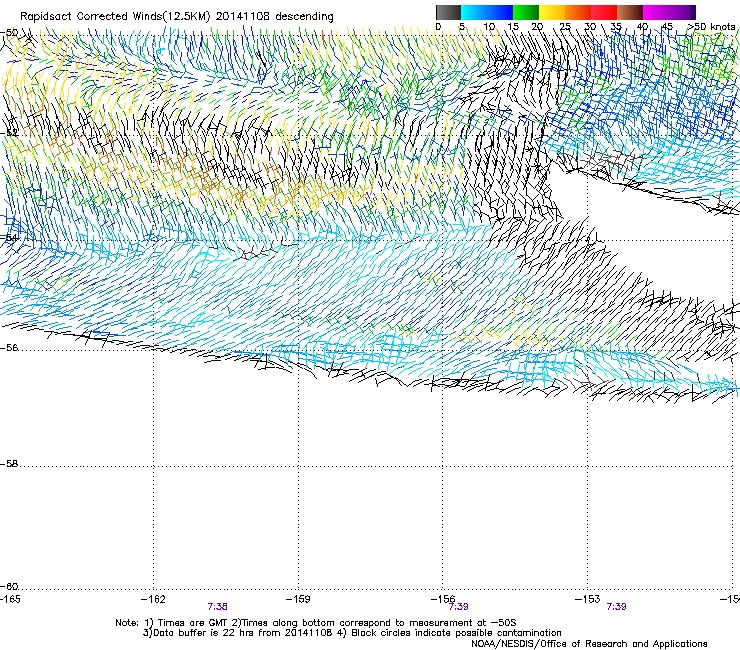Click the -58 latitude axis label

tap(9, 464)
